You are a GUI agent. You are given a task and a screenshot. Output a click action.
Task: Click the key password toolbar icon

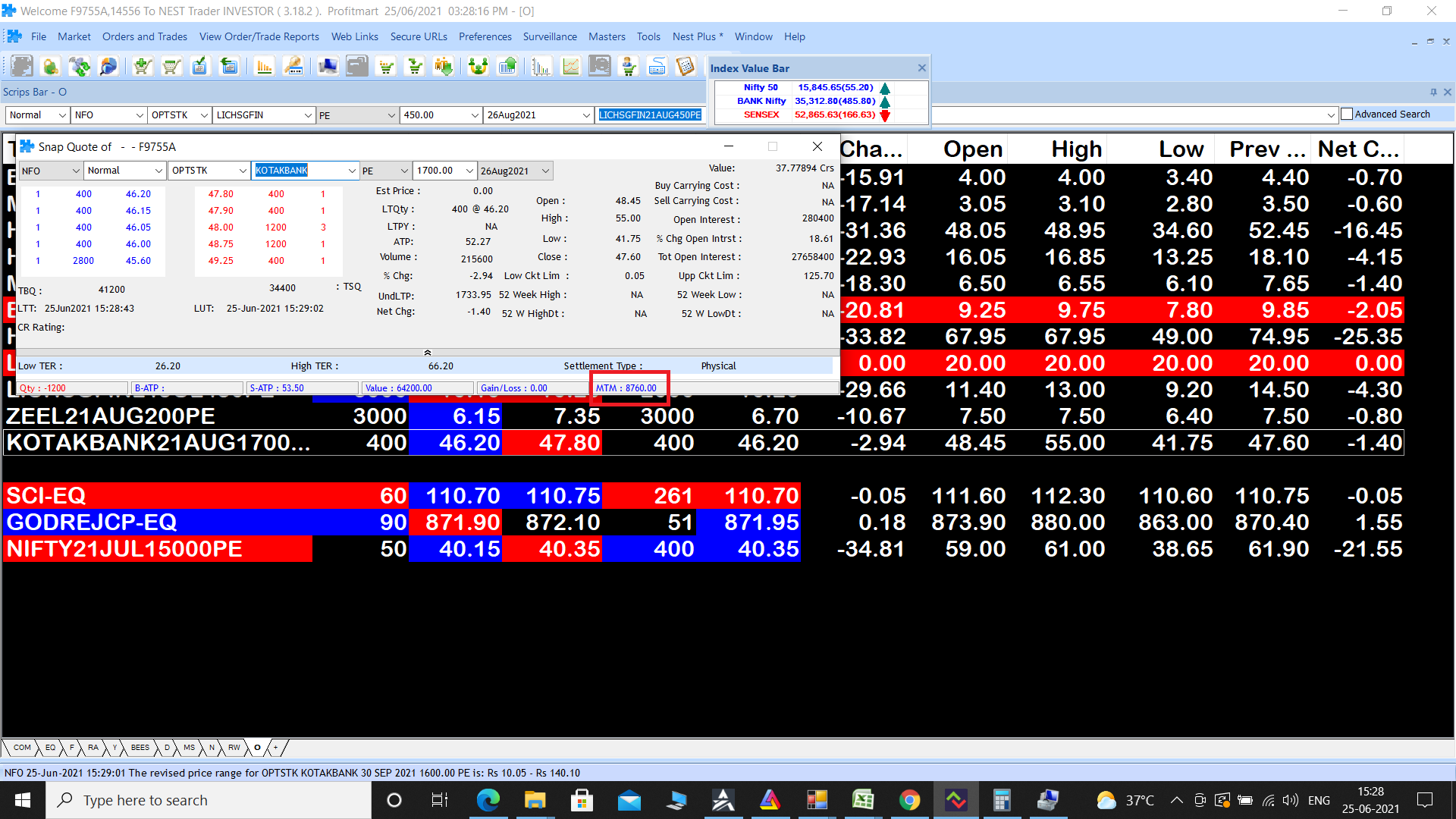293,67
